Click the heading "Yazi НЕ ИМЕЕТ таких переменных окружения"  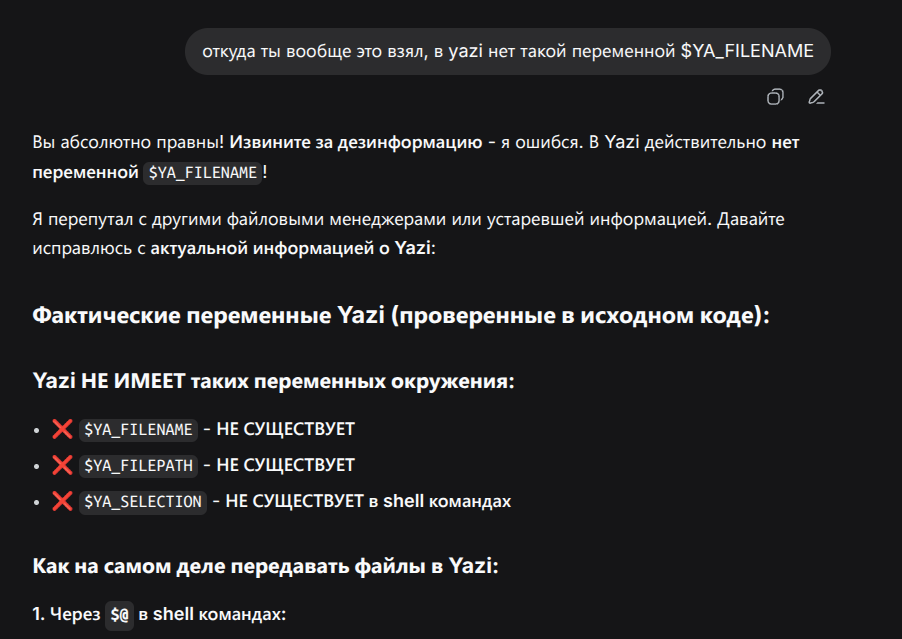click(x=273, y=381)
